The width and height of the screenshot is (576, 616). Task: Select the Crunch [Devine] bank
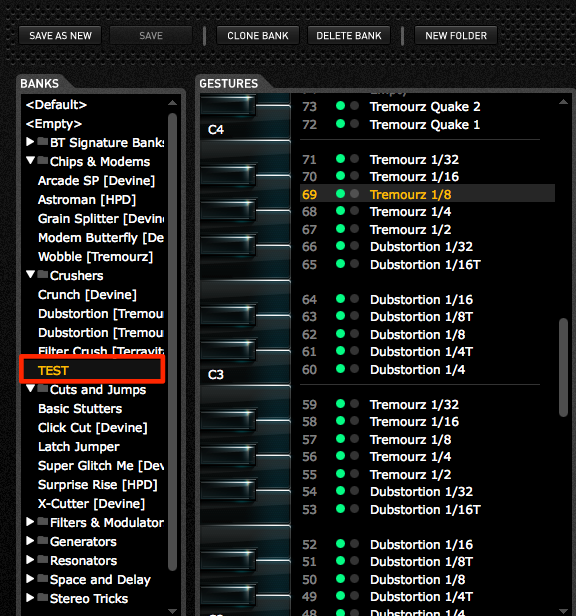click(87, 295)
